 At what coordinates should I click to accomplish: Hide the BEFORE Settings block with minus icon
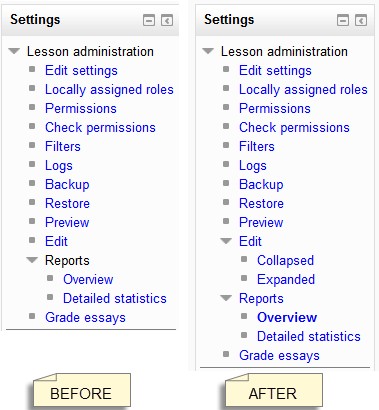tap(149, 20)
